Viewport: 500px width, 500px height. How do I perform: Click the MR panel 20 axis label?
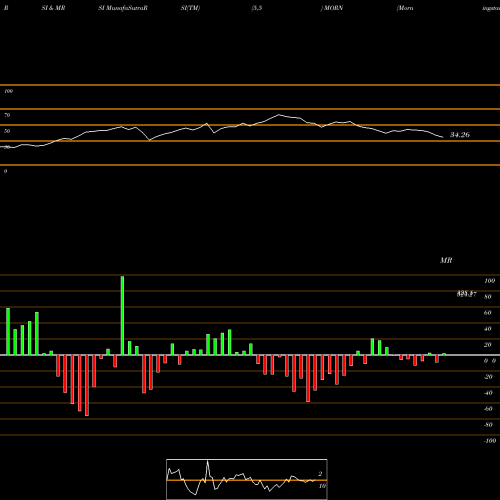488,345
